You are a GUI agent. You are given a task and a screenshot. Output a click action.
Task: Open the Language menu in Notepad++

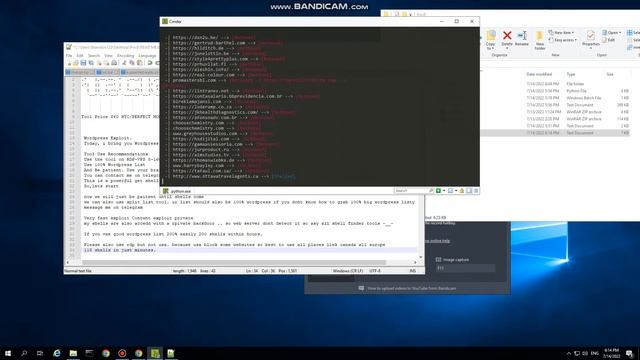tap(147, 56)
